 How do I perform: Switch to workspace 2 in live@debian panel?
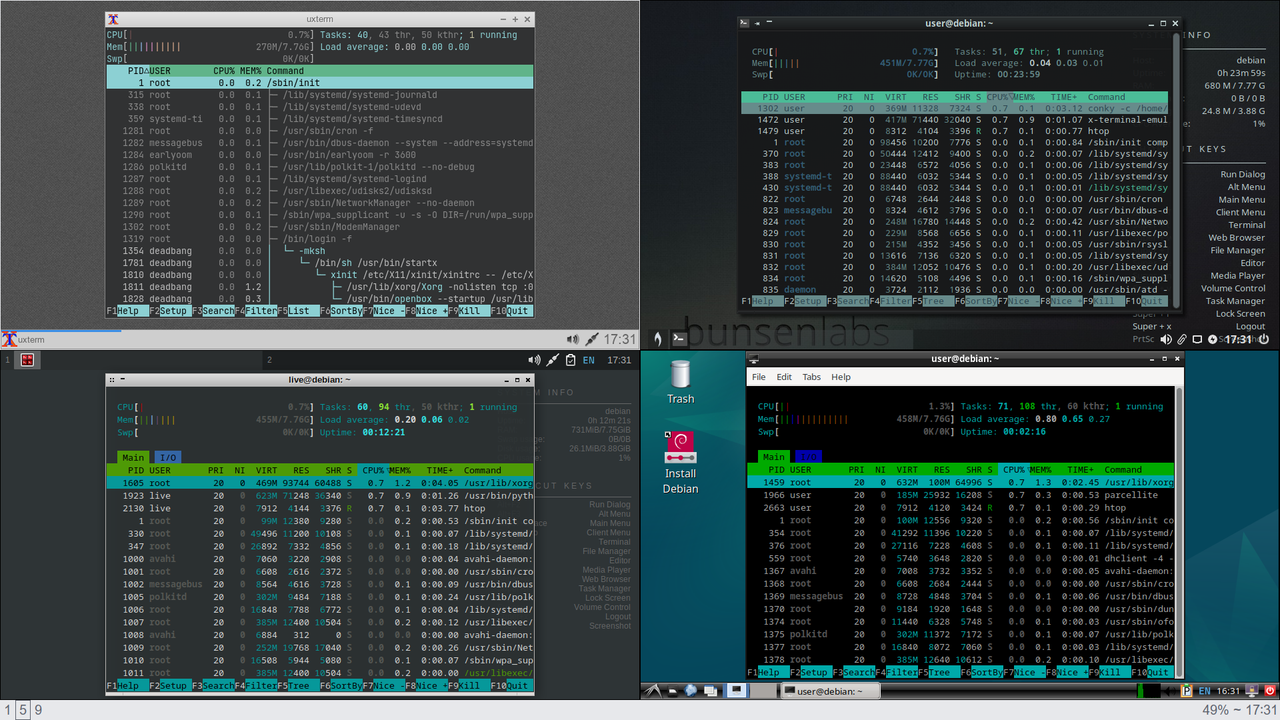click(270, 360)
